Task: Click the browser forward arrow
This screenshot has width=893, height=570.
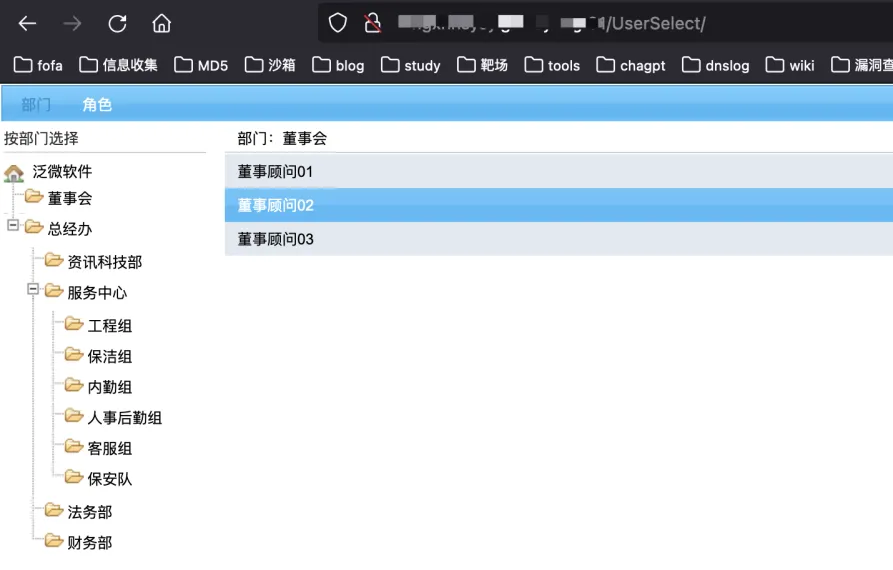Action: (72, 23)
